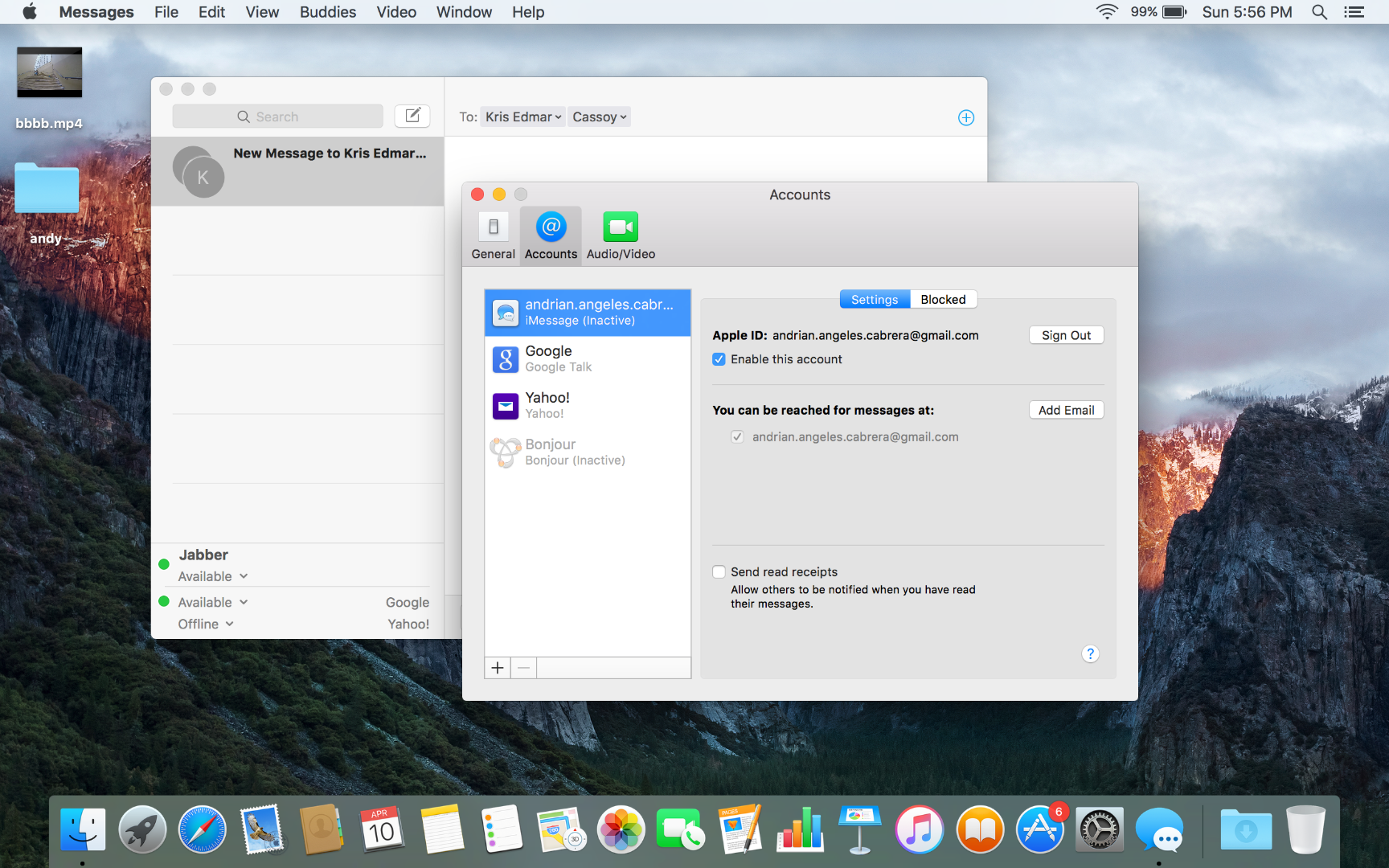Image resolution: width=1389 pixels, height=868 pixels.
Task: Expand the Cassoy recipient dropdown
Action: 600,117
